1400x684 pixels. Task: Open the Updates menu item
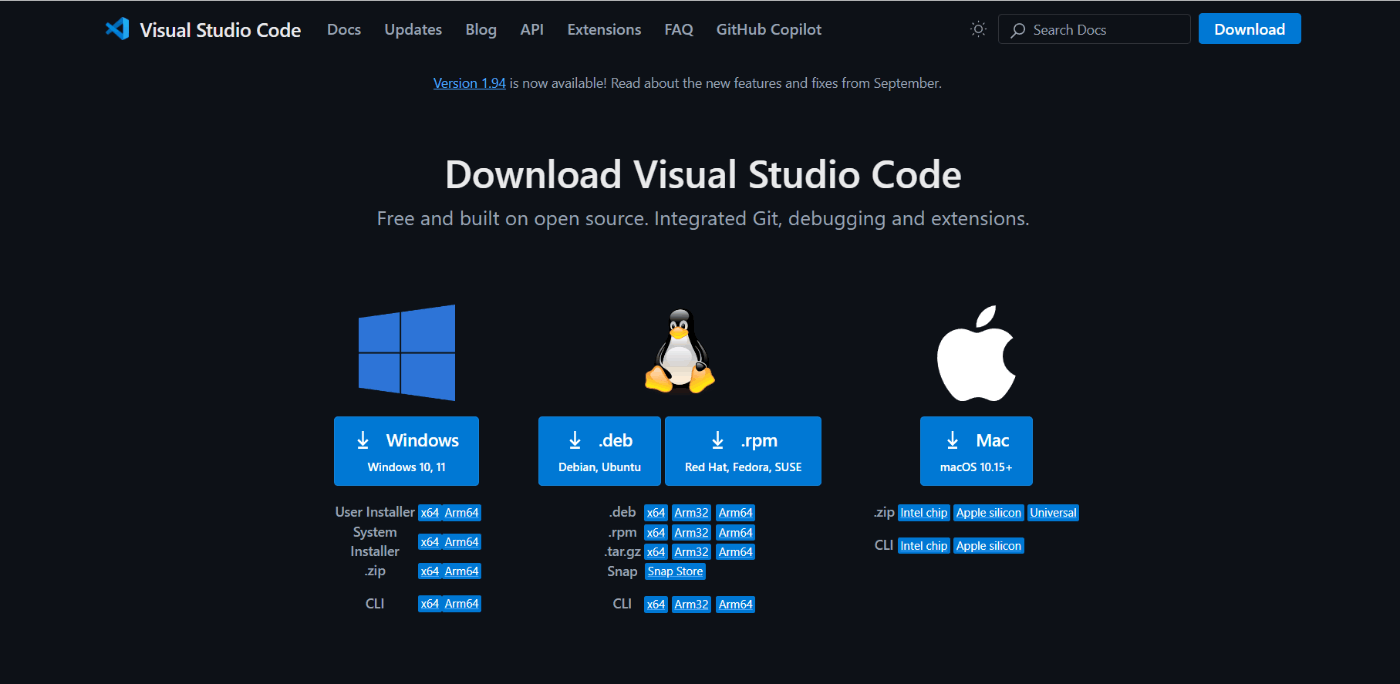point(413,29)
